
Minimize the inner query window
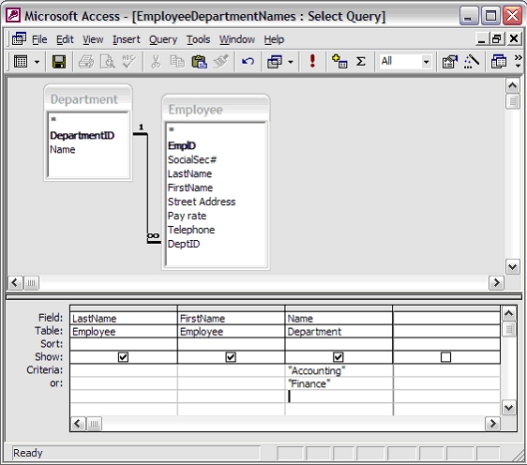tap(481, 39)
